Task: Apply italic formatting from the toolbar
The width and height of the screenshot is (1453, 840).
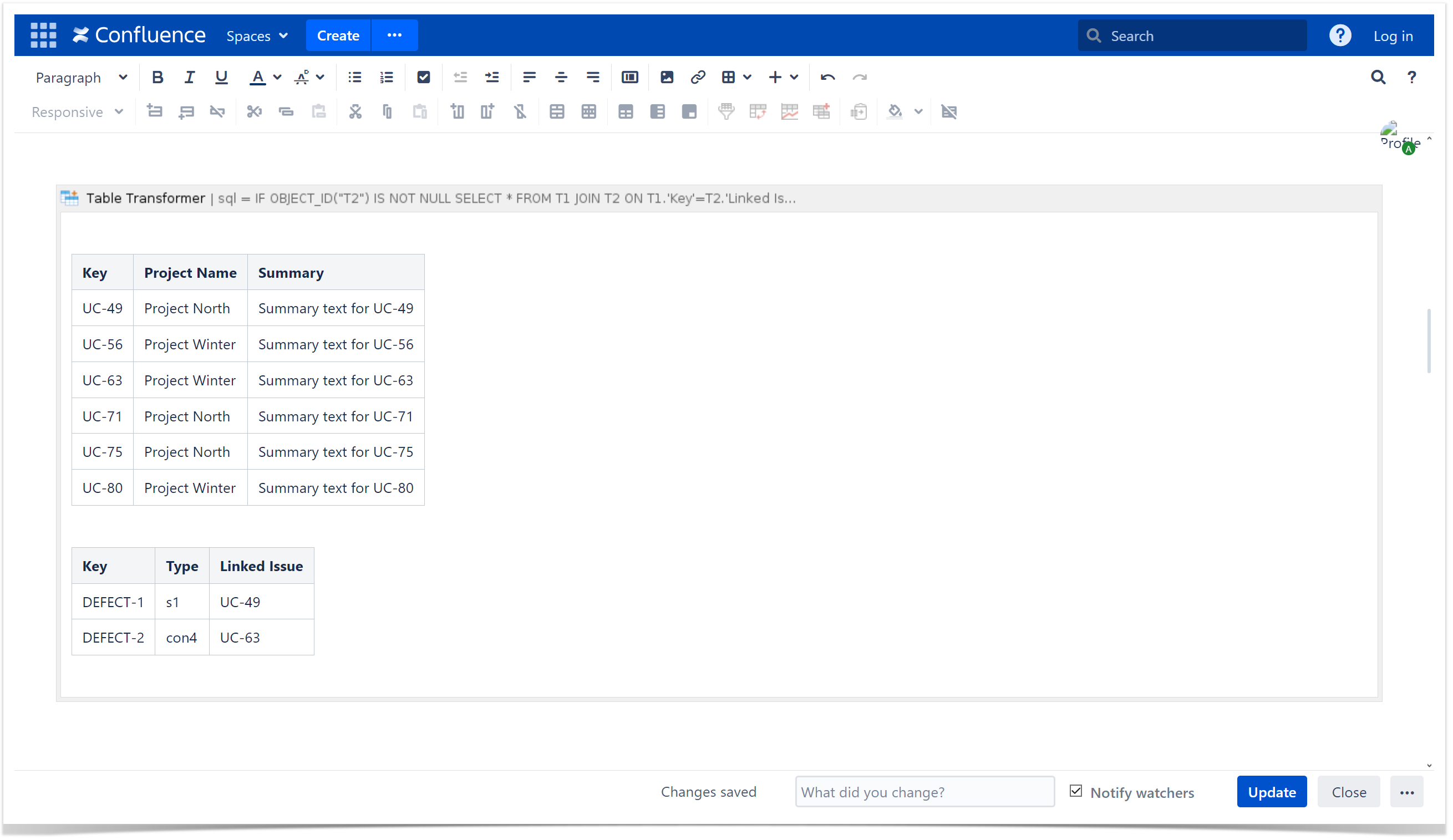Action: click(189, 77)
